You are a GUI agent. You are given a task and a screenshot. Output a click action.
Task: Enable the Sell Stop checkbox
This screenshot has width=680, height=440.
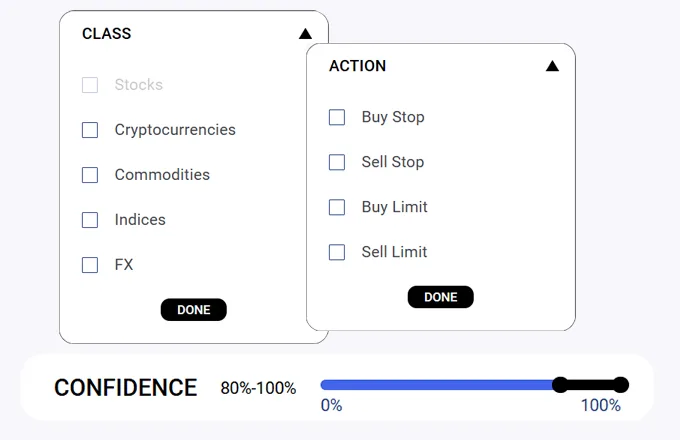pos(337,162)
